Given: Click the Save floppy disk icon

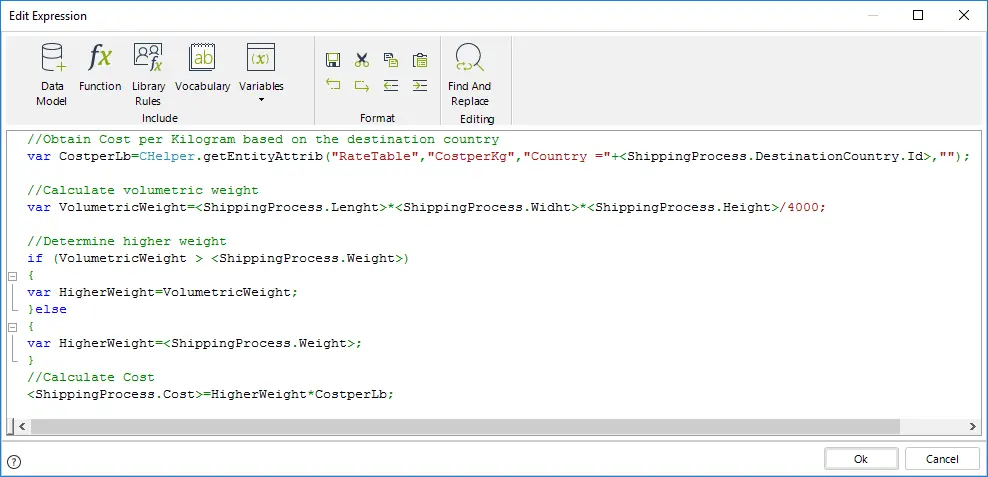Looking at the screenshot, I should click(333, 60).
